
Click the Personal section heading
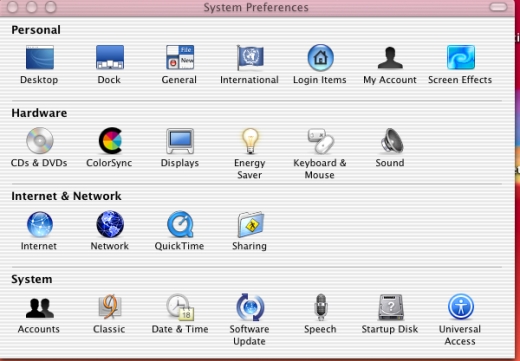(36, 30)
